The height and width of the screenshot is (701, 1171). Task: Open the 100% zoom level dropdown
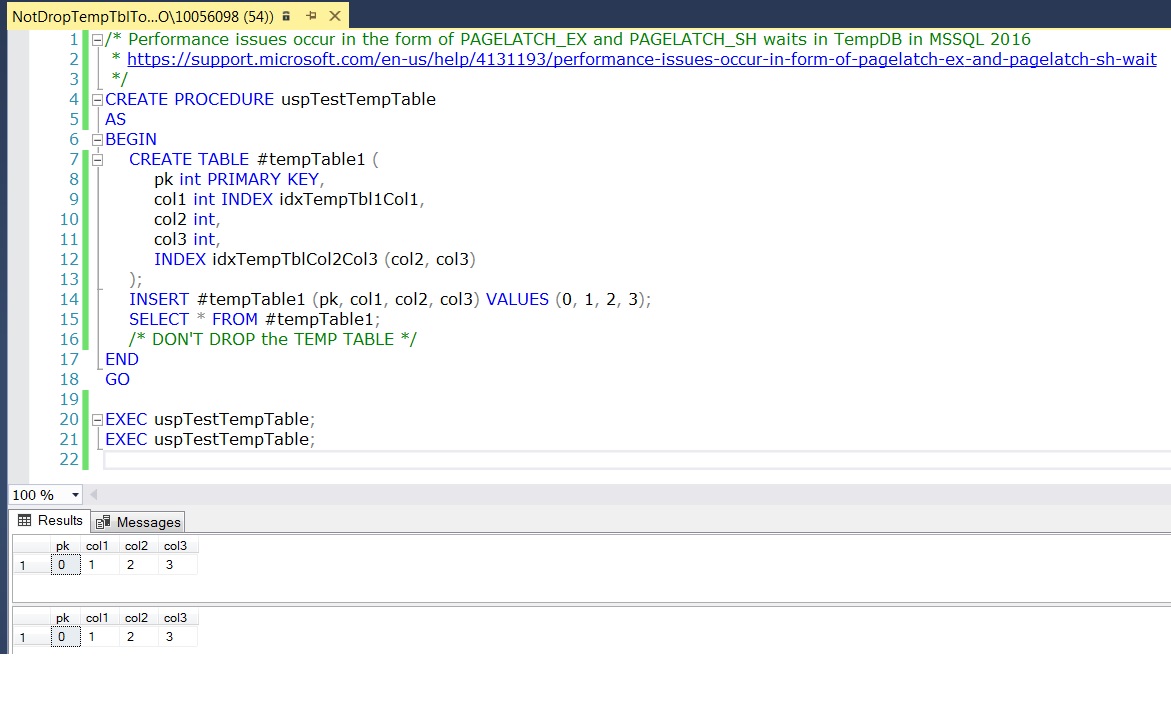coord(74,495)
